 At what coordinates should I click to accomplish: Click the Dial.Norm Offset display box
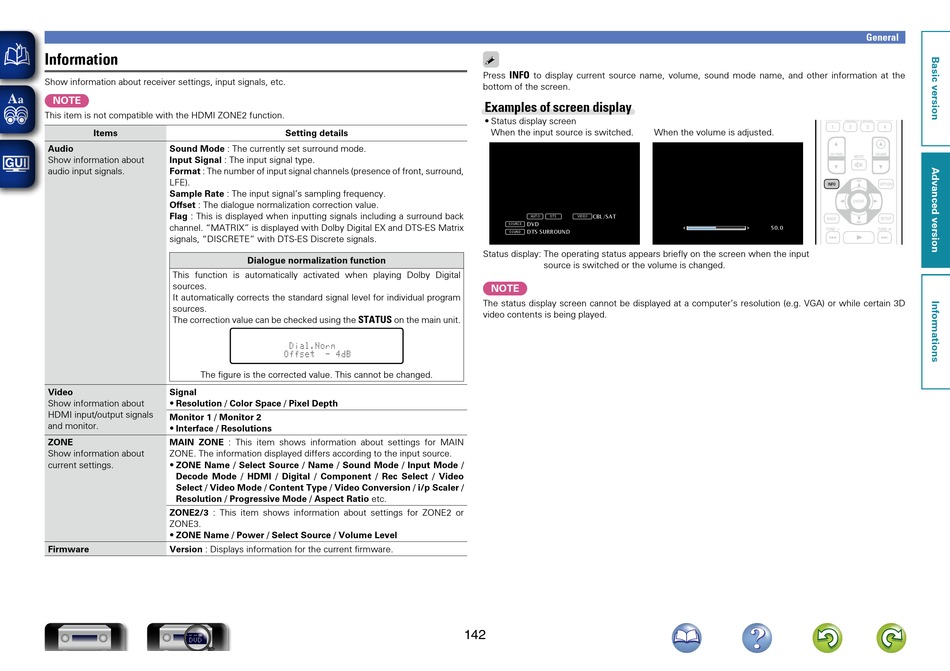point(316,346)
